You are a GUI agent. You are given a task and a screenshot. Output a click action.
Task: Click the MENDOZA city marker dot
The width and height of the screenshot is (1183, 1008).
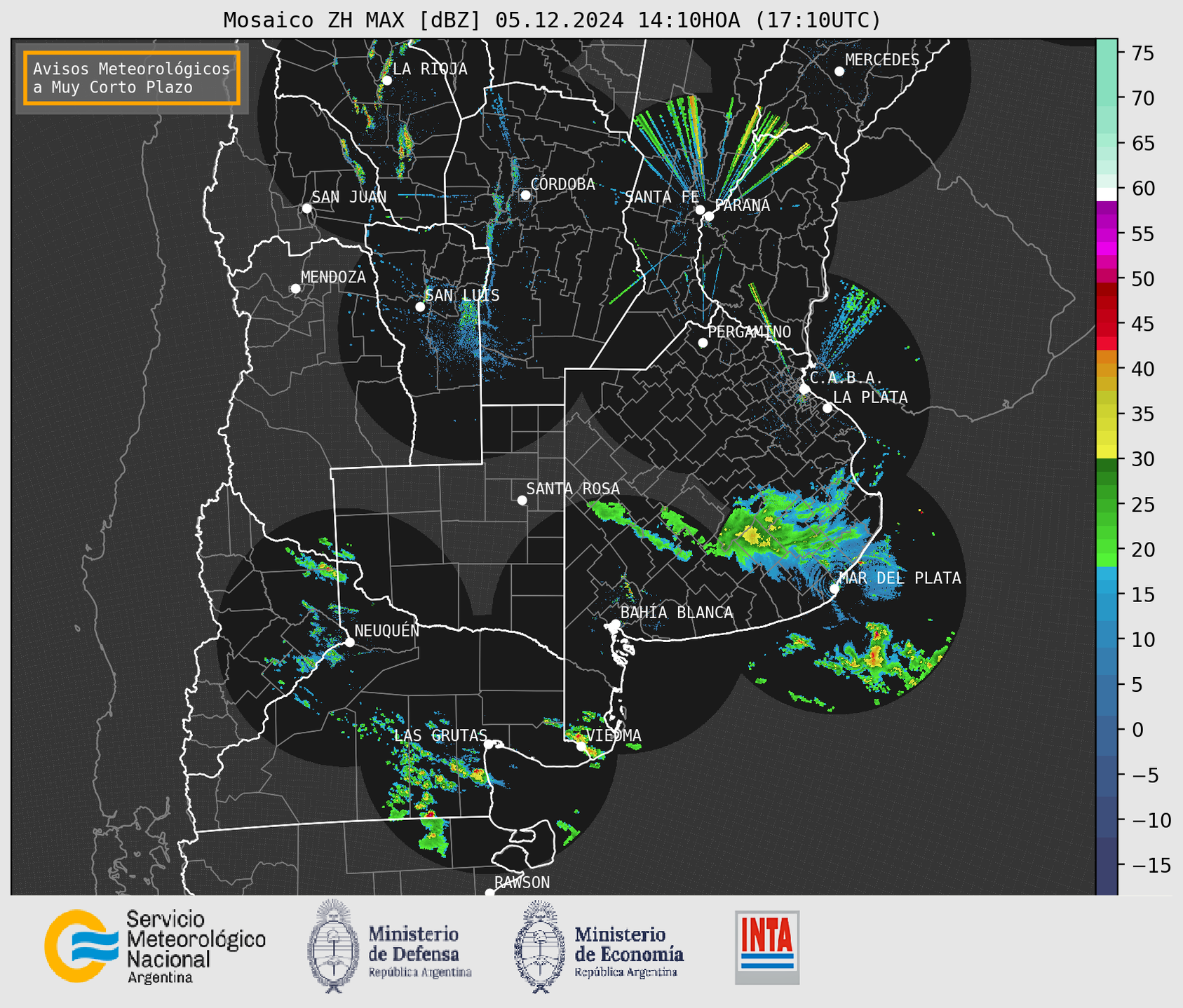coord(295,289)
